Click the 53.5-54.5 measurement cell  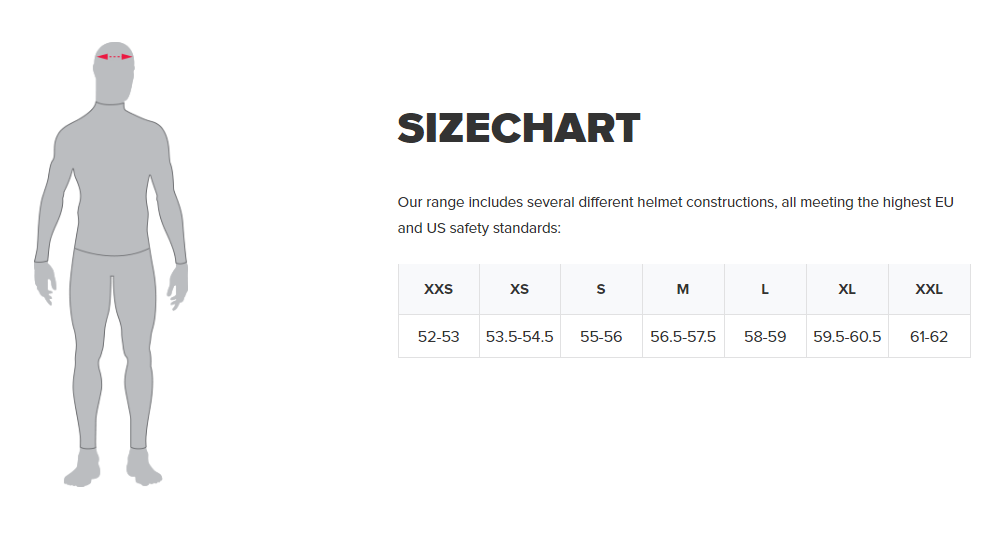520,337
